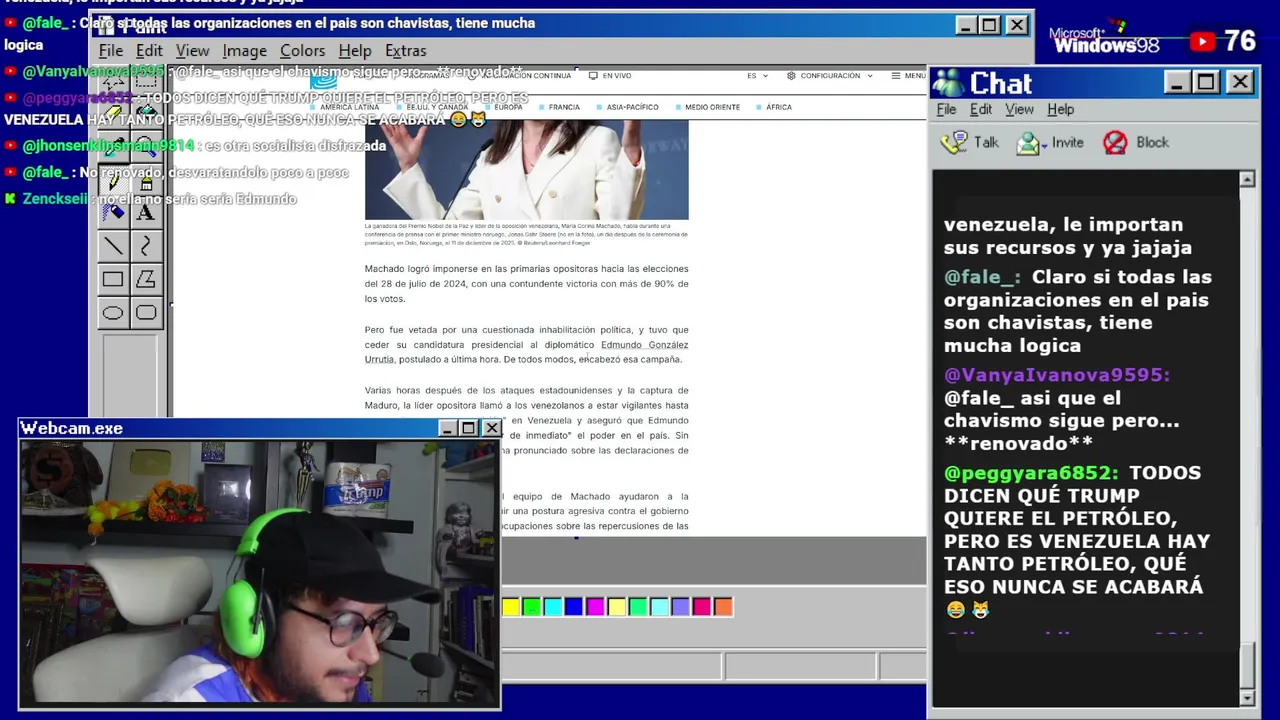Open the Image menu in Paint
The height and width of the screenshot is (720, 1280).
point(244,51)
